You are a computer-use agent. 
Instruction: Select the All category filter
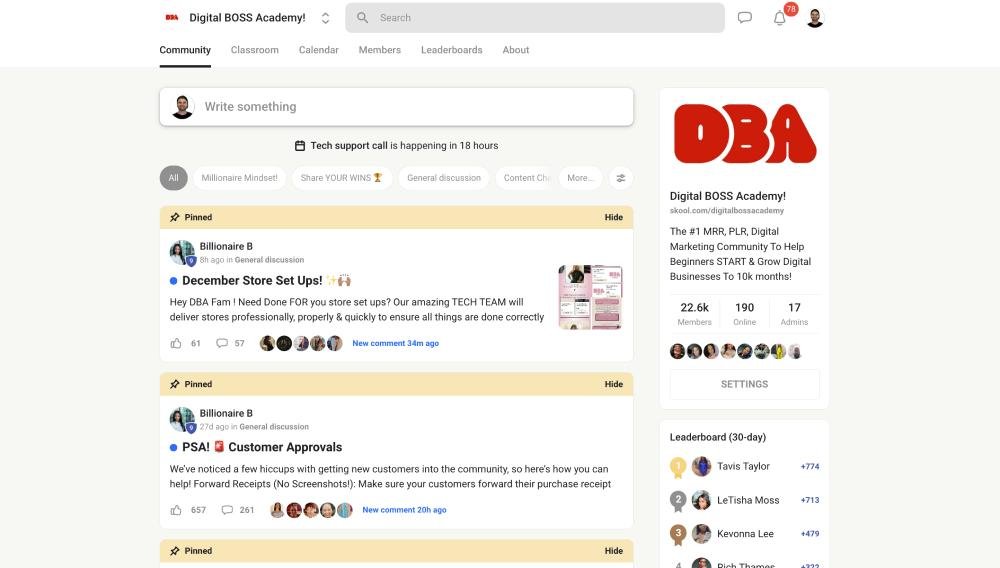pyautogui.click(x=173, y=178)
